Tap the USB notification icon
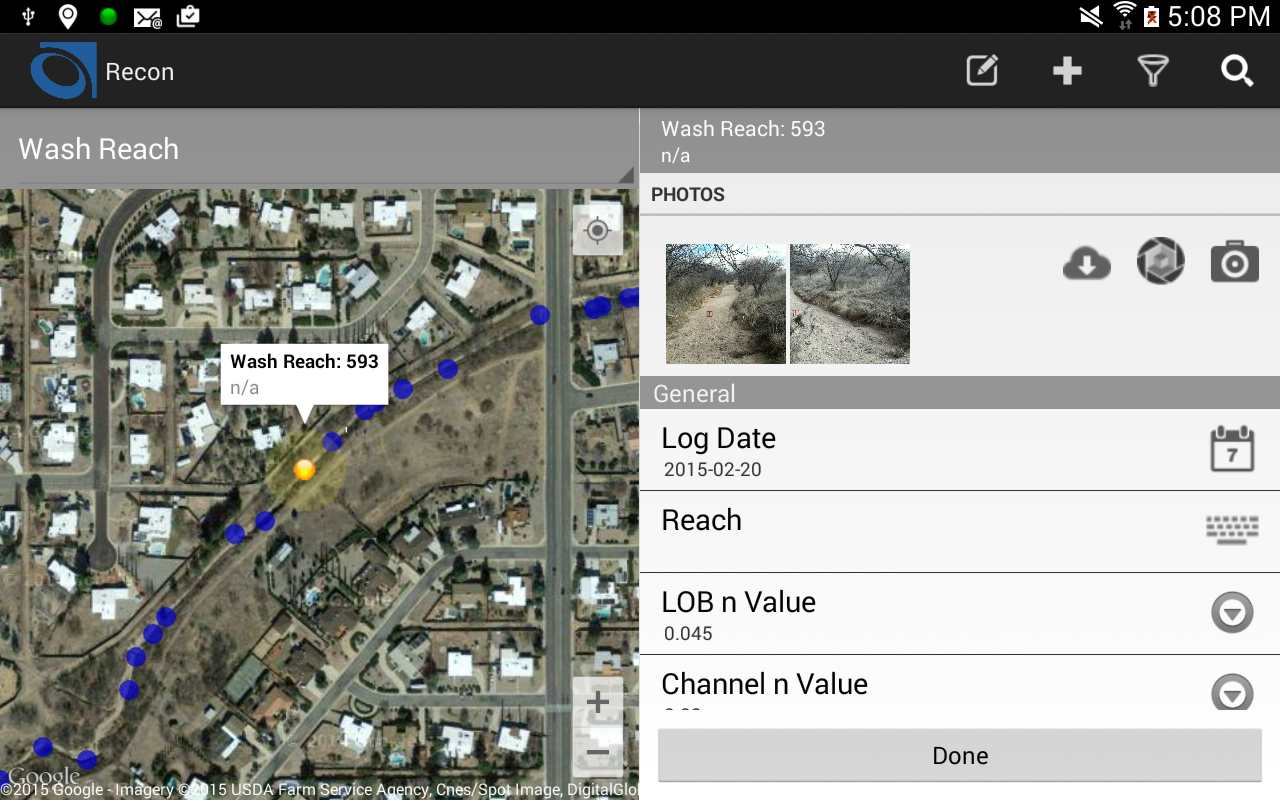The image size is (1280, 800). [28, 16]
